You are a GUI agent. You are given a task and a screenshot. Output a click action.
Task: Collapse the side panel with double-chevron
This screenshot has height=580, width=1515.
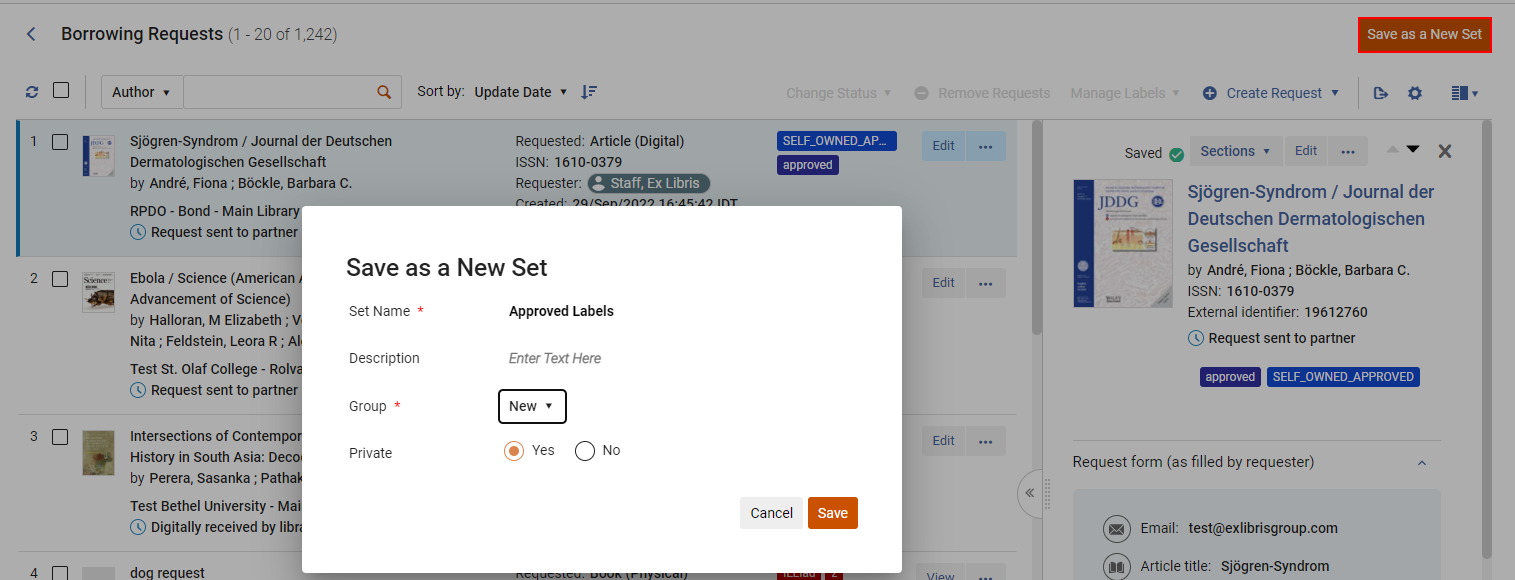pyautogui.click(x=1029, y=492)
